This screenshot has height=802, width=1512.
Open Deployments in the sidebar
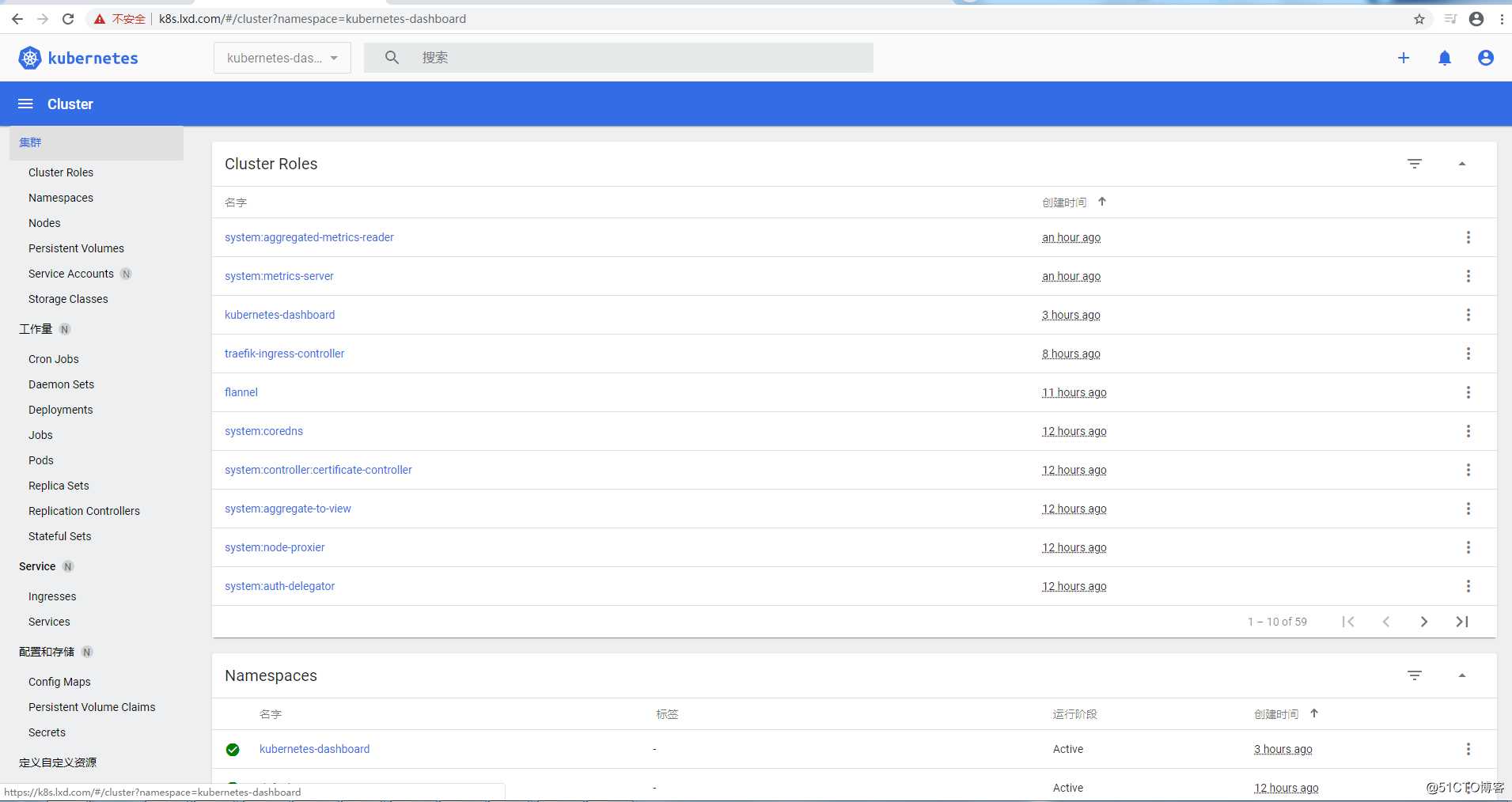pyautogui.click(x=61, y=410)
